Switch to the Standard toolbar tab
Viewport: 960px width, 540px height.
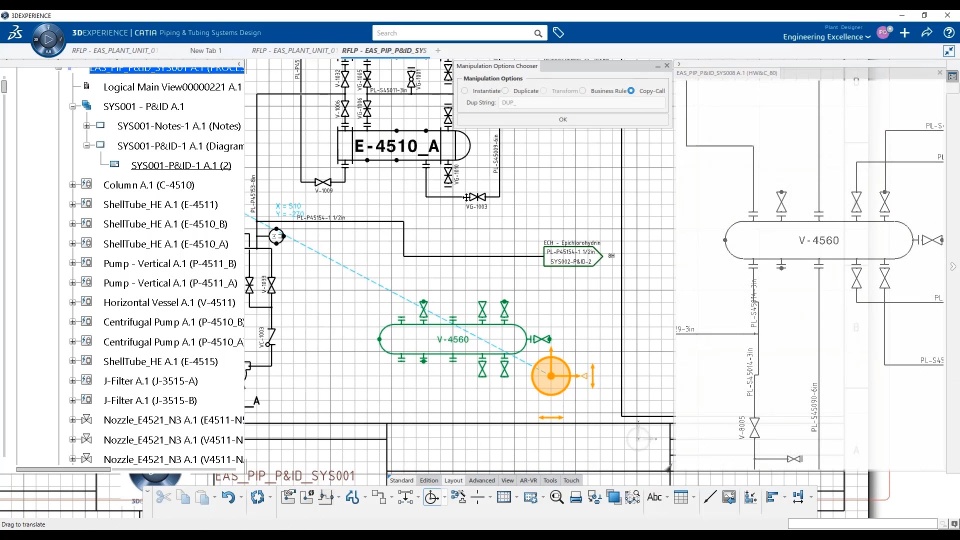click(x=402, y=481)
